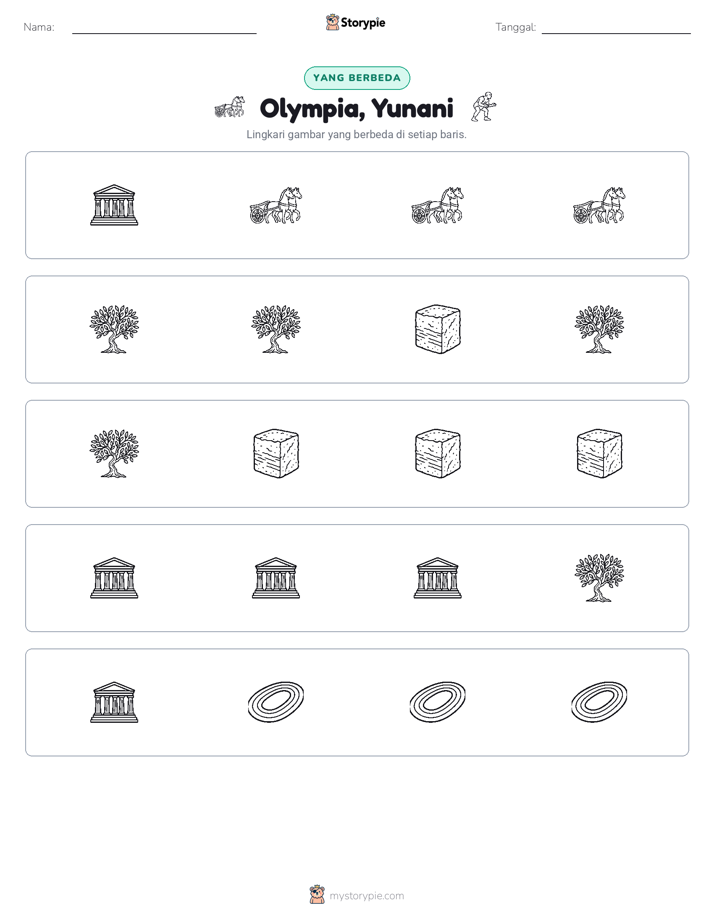Circle the temple icon in row one
The height and width of the screenshot is (924, 714).
[x=114, y=205]
